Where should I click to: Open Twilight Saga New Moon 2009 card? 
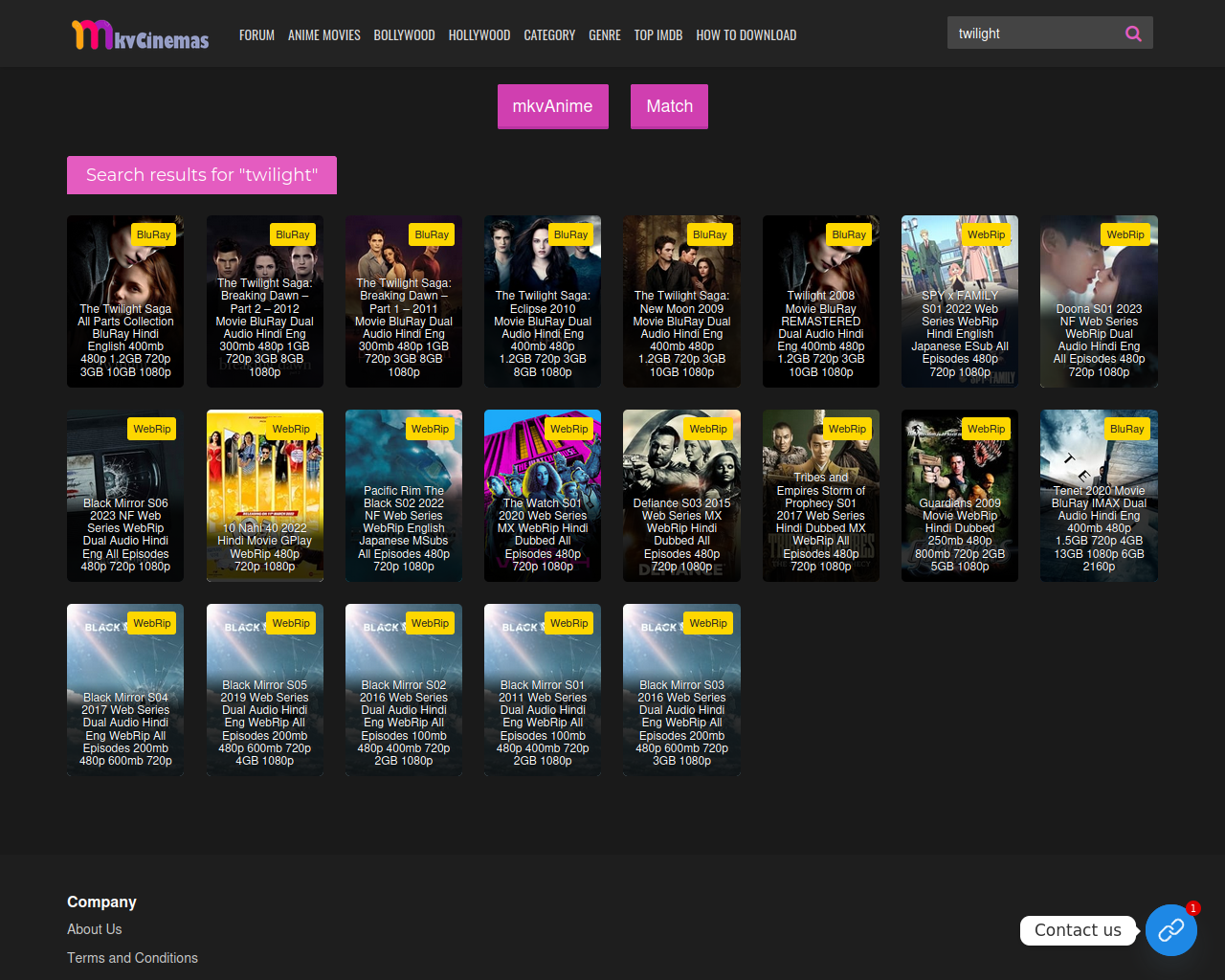coord(681,301)
